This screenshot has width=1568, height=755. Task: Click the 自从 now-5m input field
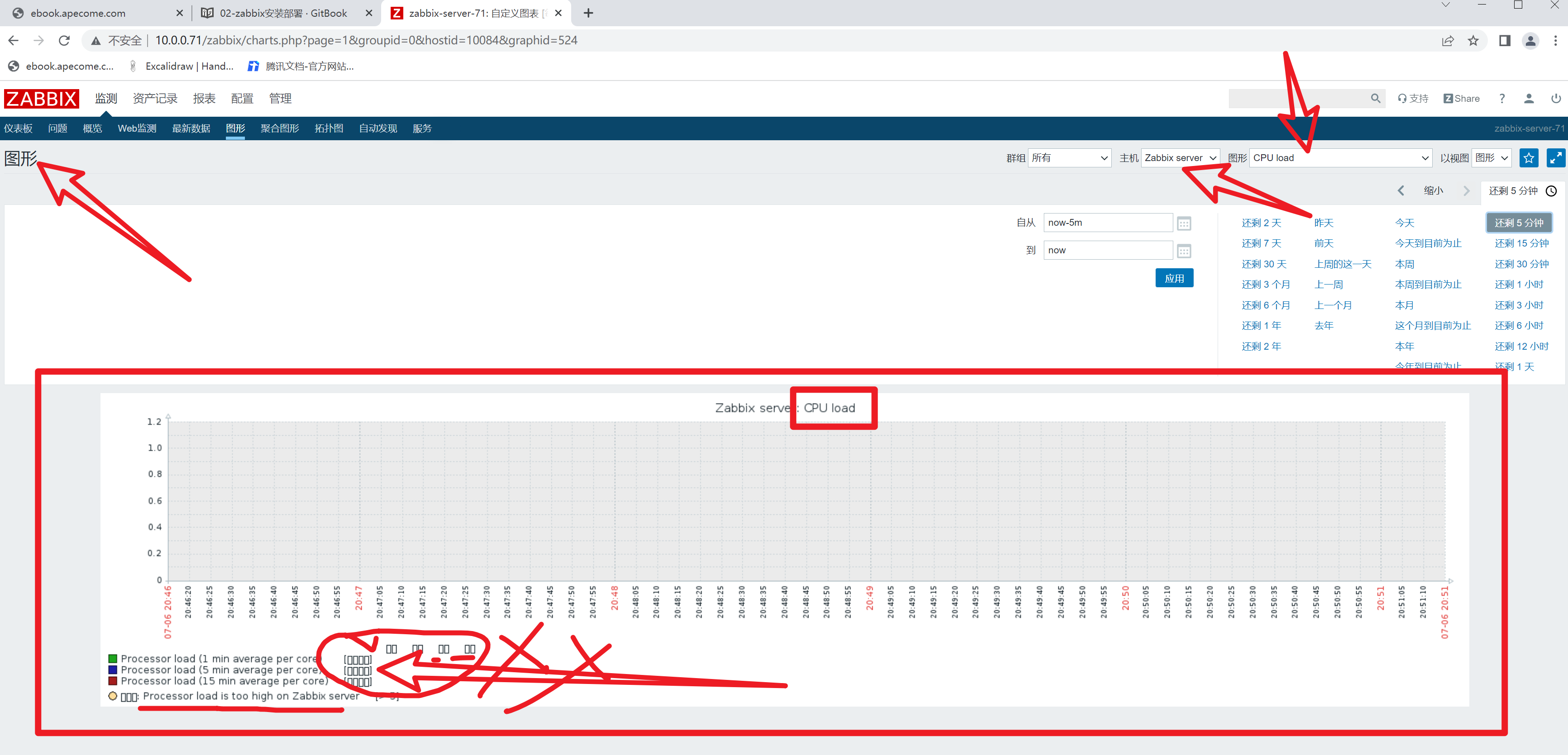pos(1108,223)
